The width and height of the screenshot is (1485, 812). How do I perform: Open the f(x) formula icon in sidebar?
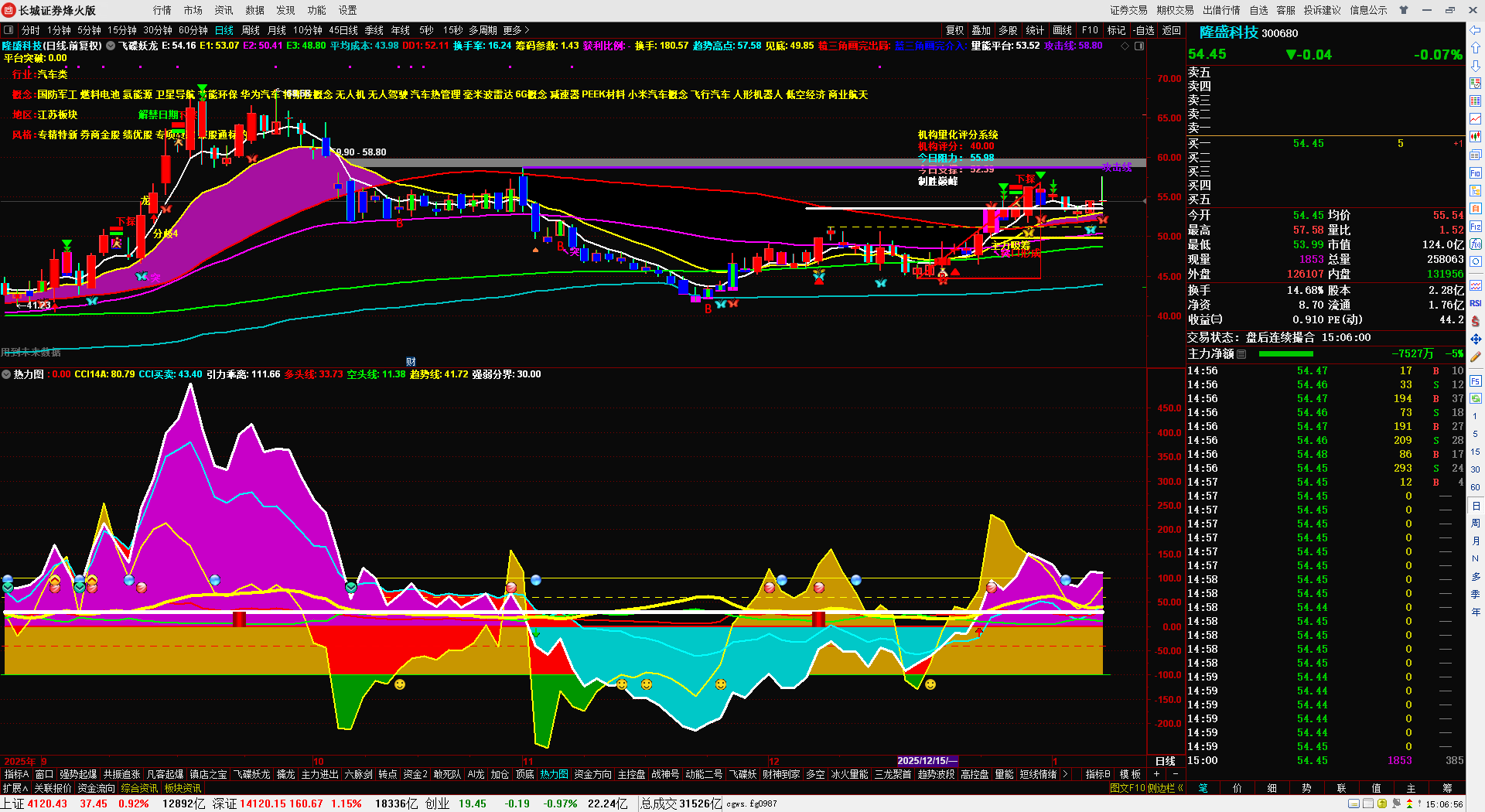(1476, 244)
